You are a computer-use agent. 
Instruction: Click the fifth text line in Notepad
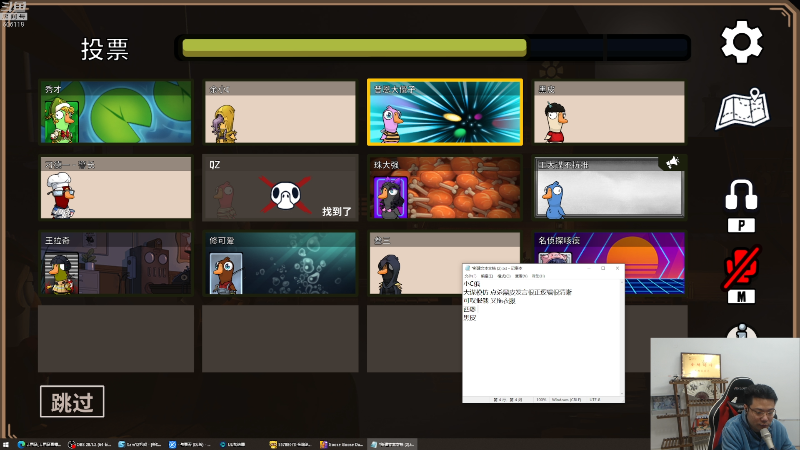470,317
